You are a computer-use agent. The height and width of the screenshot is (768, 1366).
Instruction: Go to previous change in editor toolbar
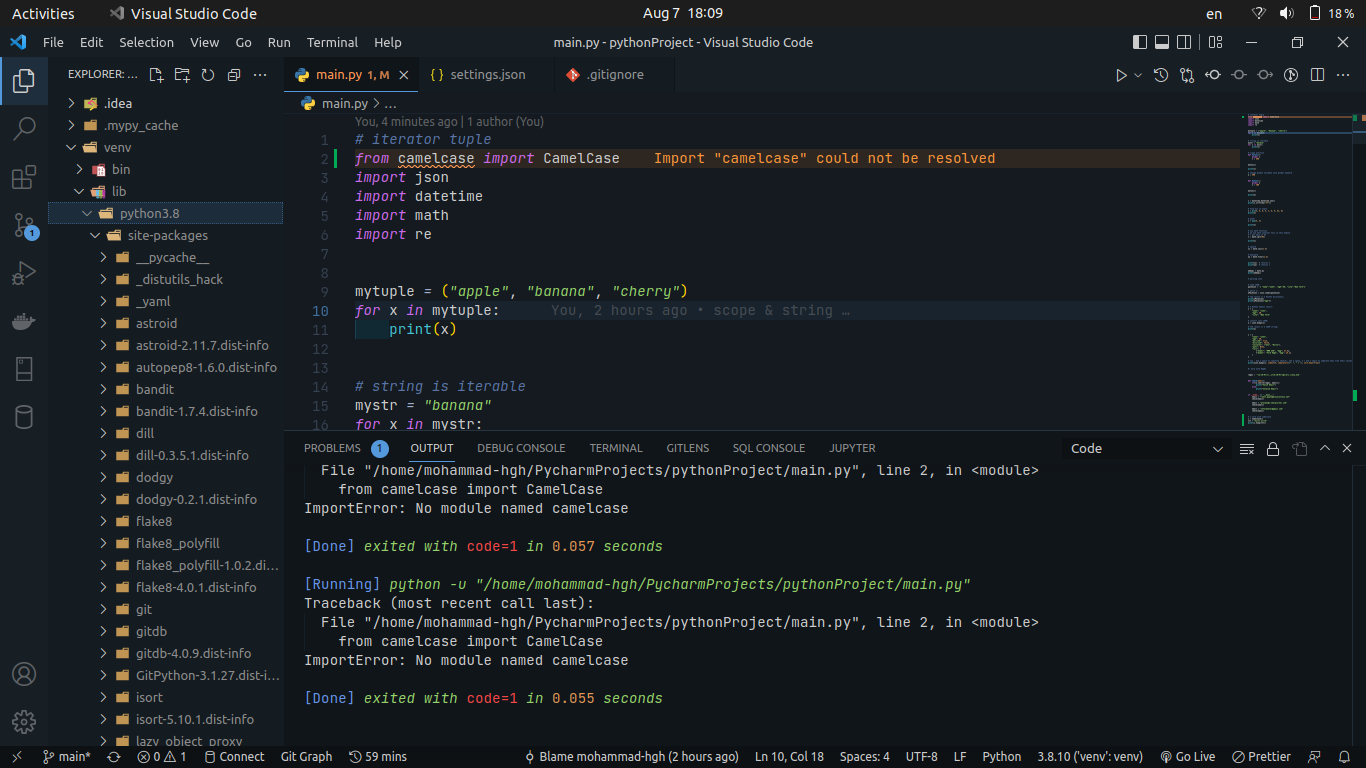click(1213, 75)
